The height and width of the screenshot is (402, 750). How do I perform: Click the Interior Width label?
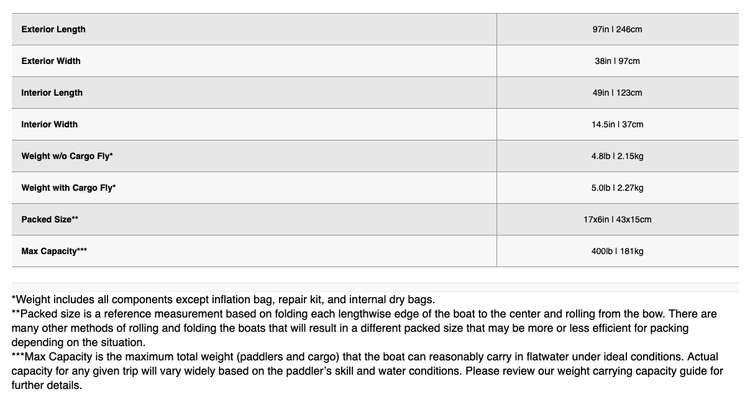click(49, 124)
